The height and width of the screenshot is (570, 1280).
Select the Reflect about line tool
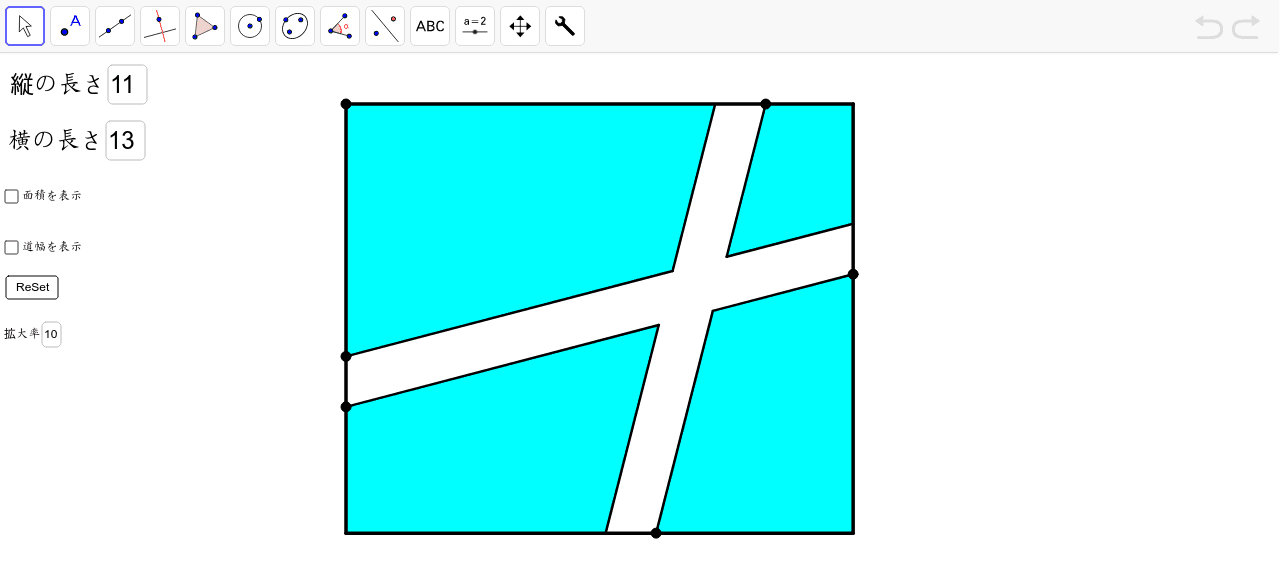tap(385, 26)
